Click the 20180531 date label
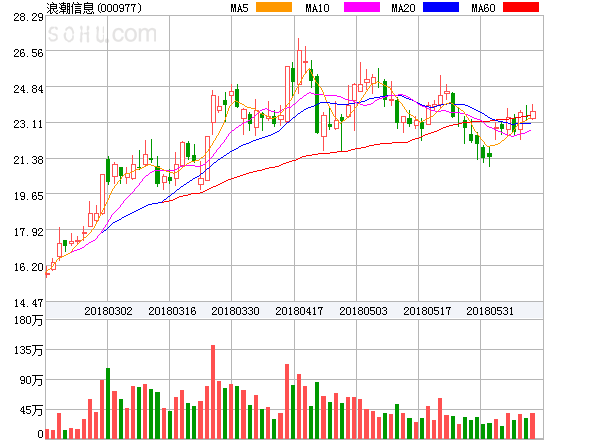Image resolution: width=600 pixels, height=440 pixels. pos(490,311)
